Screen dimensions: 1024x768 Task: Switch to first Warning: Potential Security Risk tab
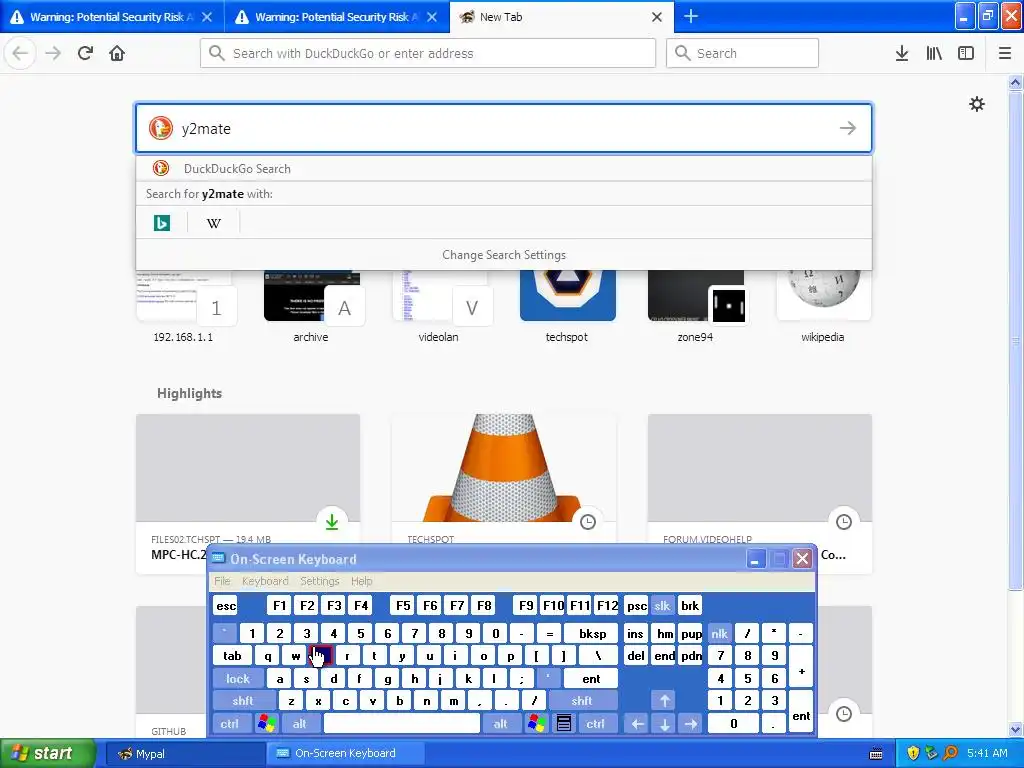pyautogui.click(x=112, y=16)
